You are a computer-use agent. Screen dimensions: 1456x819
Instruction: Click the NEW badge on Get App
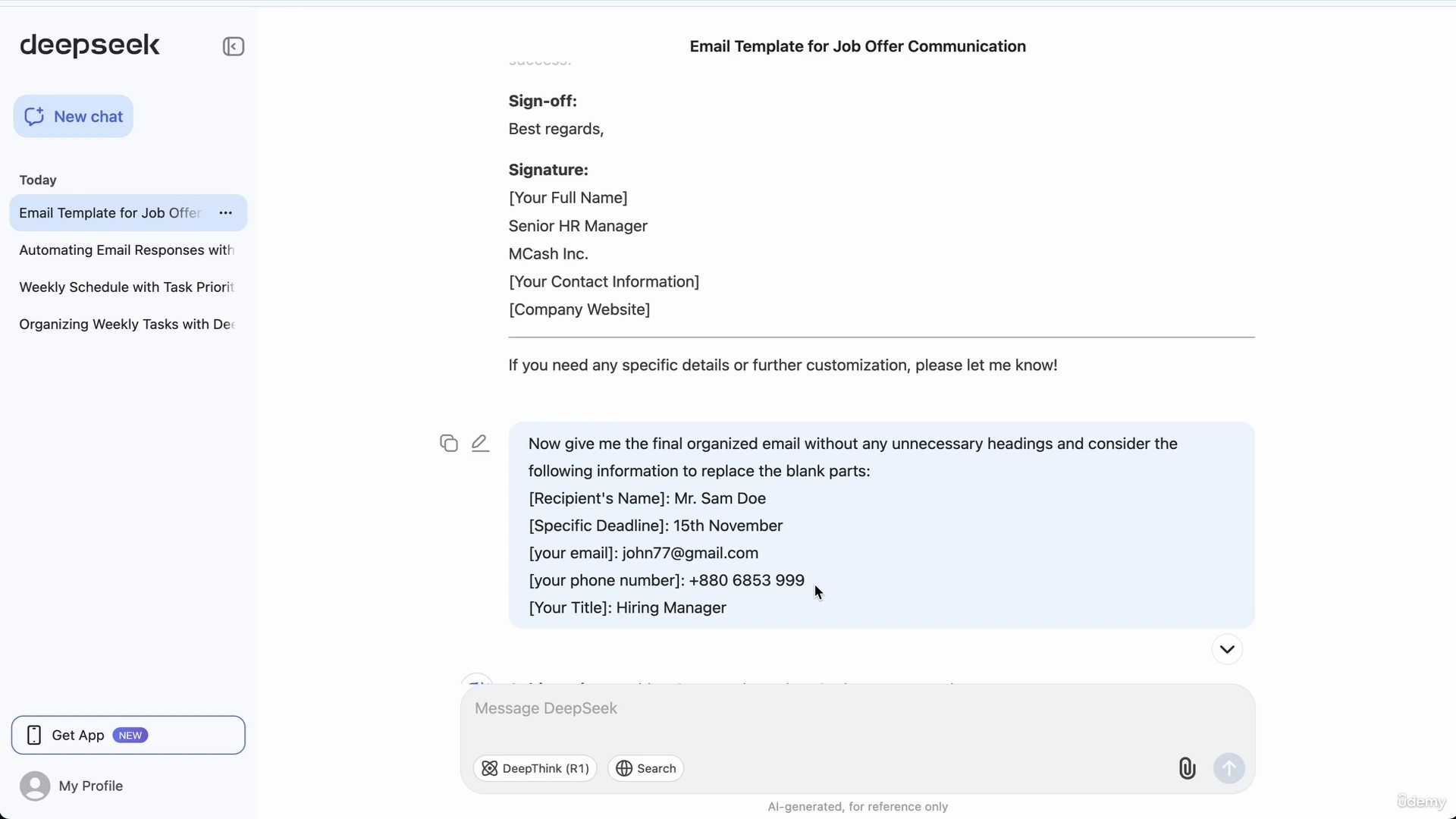point(130,736)
